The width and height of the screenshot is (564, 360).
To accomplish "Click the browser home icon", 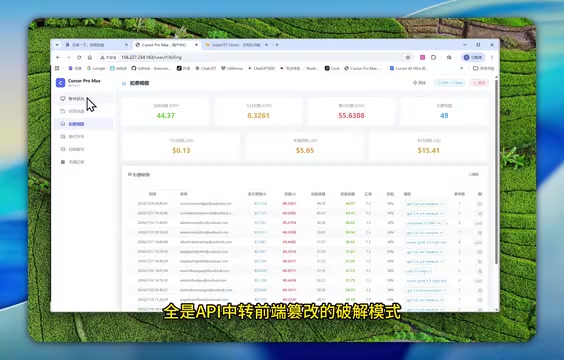I will pos(90,57).
